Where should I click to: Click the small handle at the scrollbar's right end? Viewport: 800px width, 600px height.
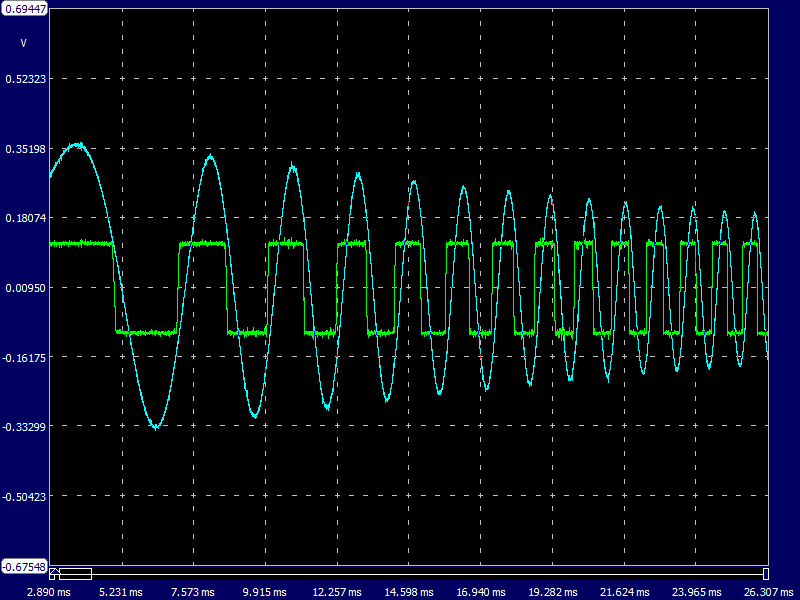click(x=766, y=573)
